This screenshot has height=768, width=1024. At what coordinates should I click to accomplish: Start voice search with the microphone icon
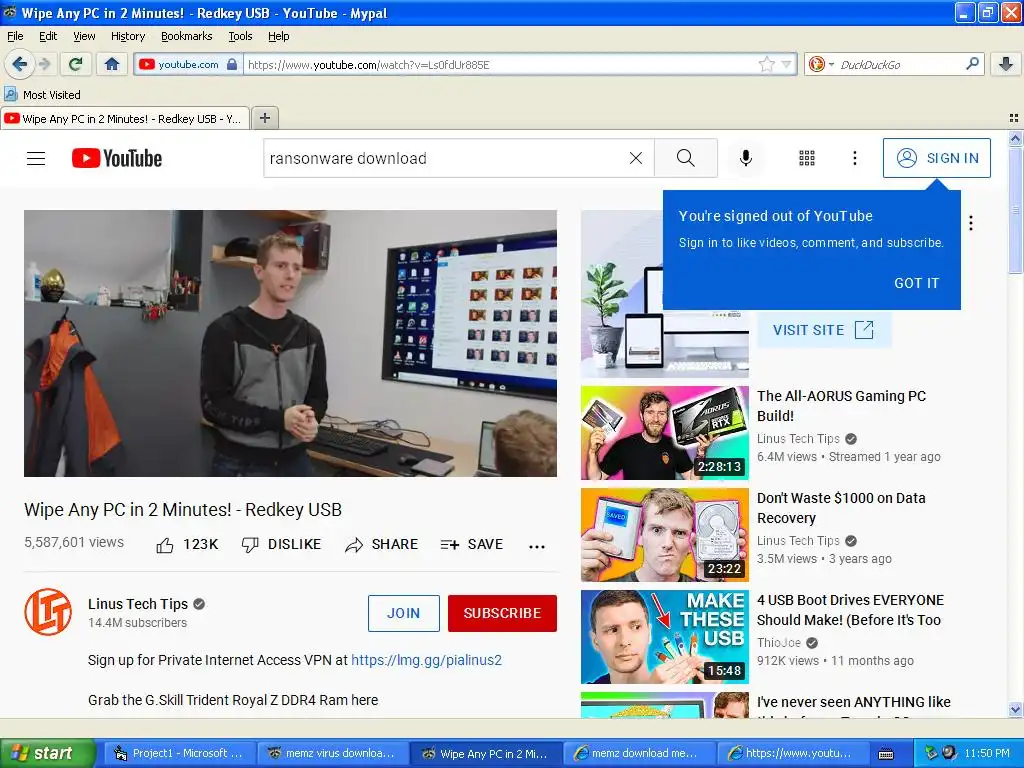click(746, 158)
